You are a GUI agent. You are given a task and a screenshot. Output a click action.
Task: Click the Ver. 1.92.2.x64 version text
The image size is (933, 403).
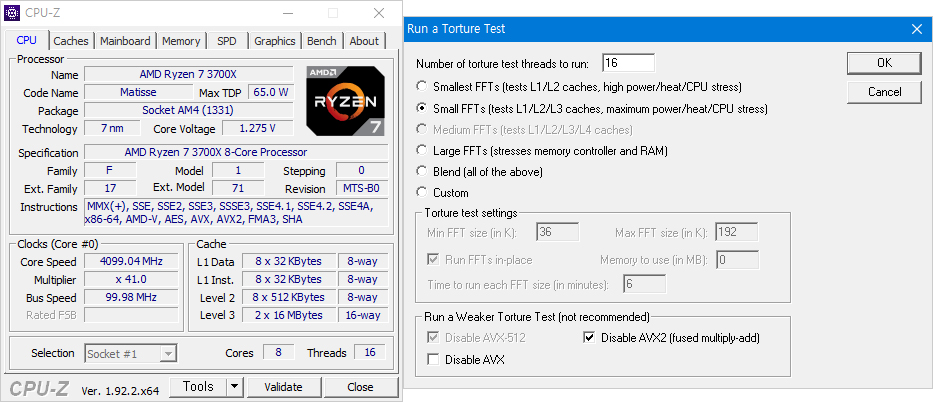click(x=120, y=391)
